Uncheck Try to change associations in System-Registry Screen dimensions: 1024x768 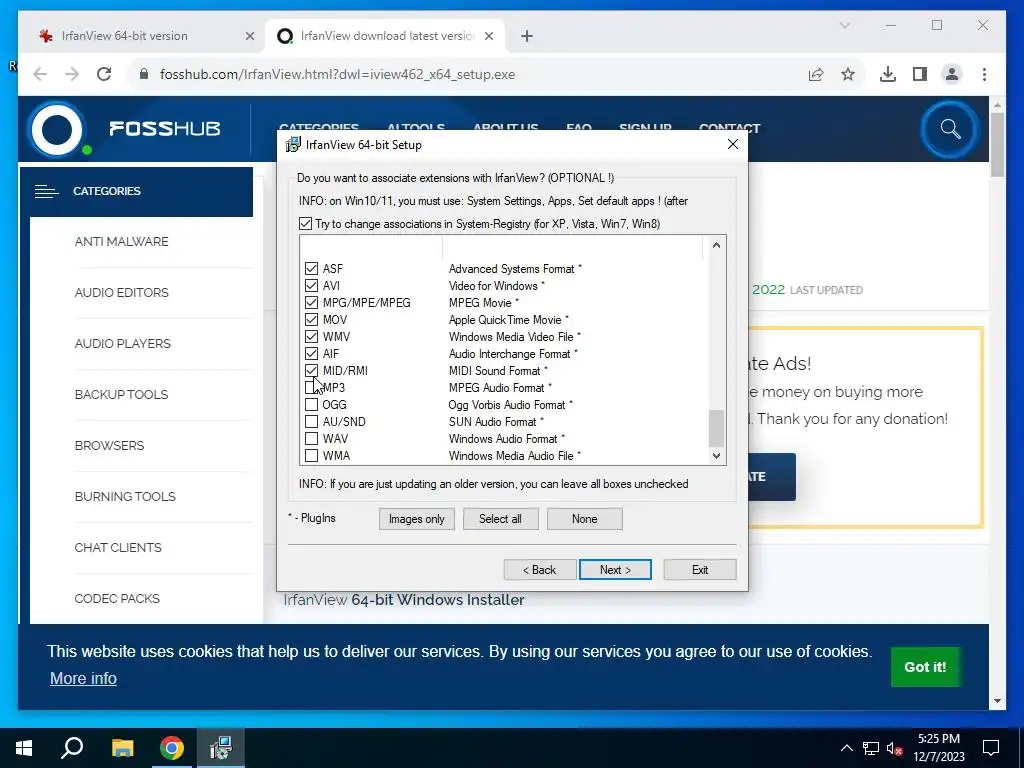(x=305, y=223)
